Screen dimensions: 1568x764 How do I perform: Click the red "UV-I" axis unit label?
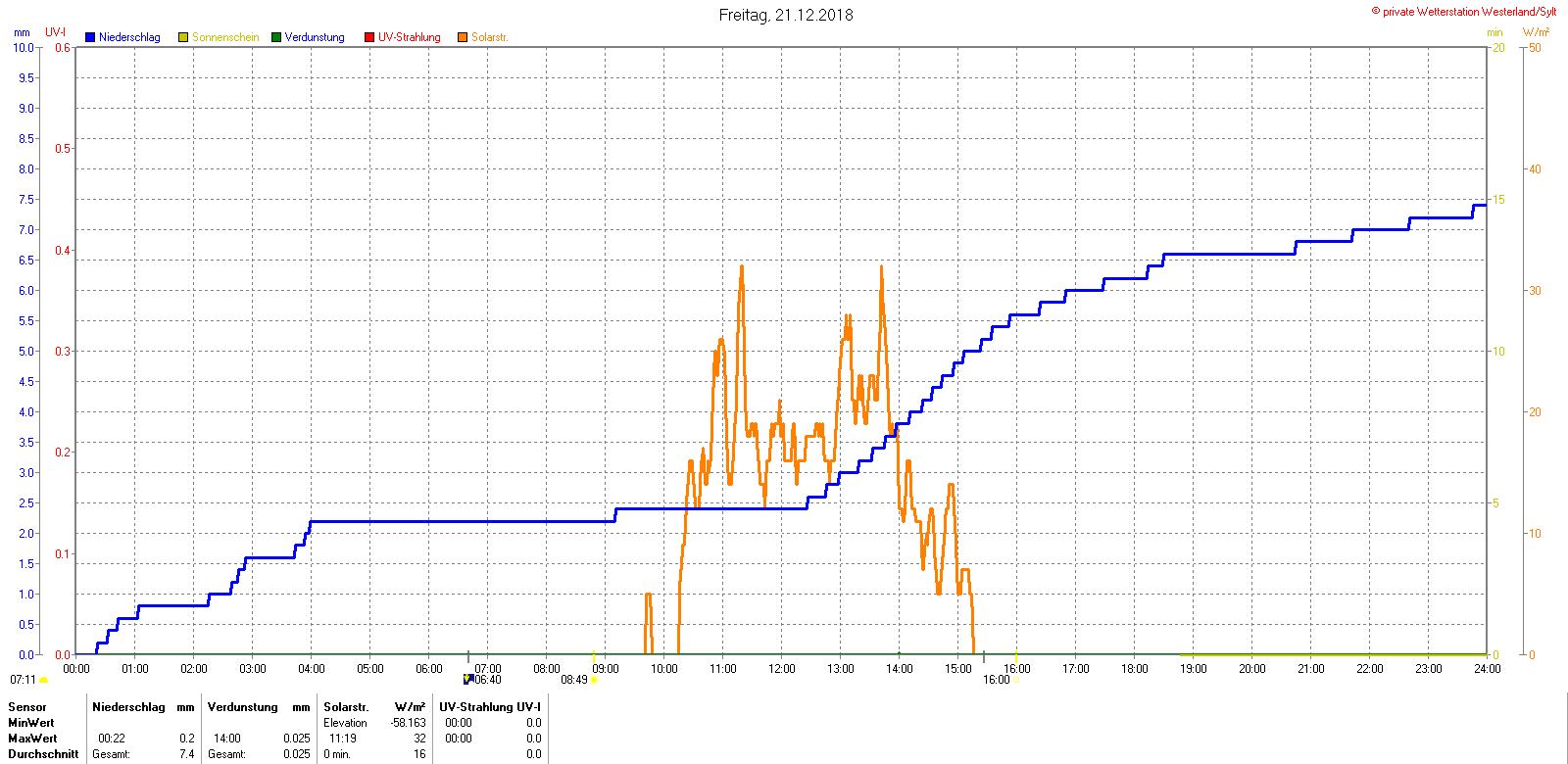coord(56,32)
